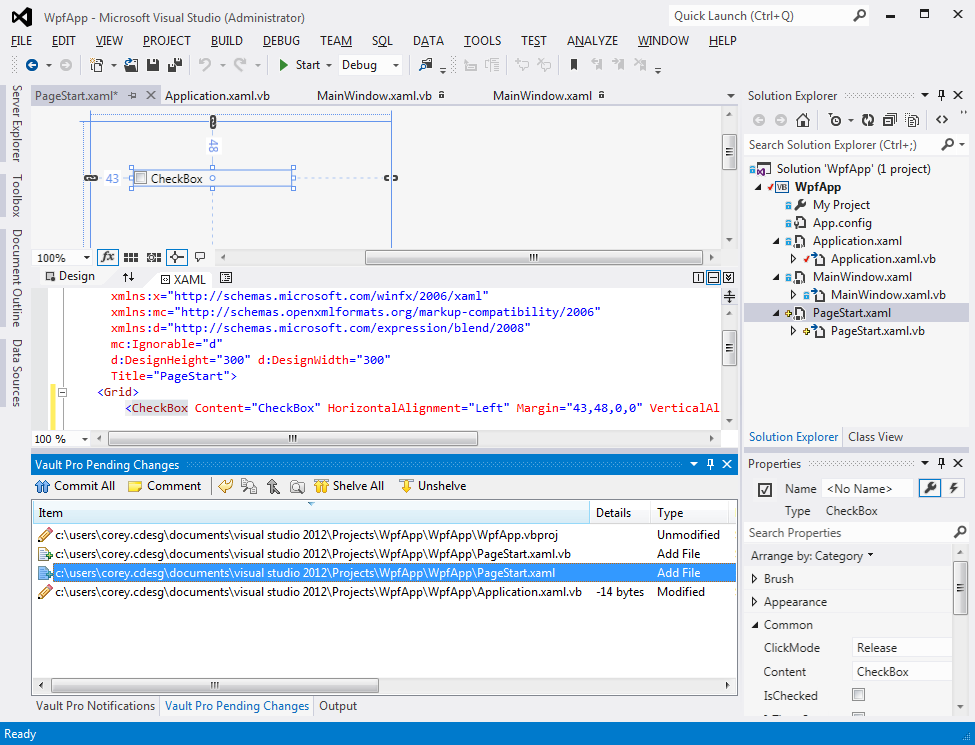The width and height of the screenshot is (975, 745).
Task: Click Collapse All in Solution Explorer toolbar
Action: pos(890,120)
